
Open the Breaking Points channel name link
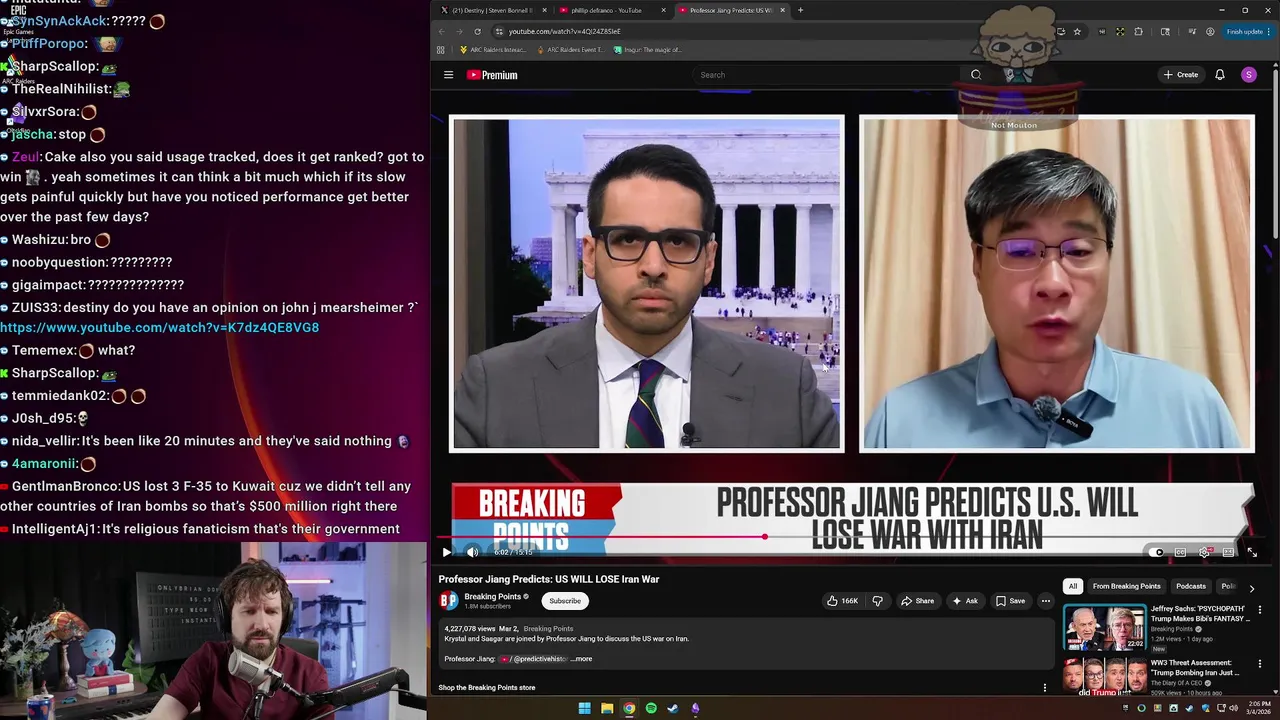tap(492, 597)
